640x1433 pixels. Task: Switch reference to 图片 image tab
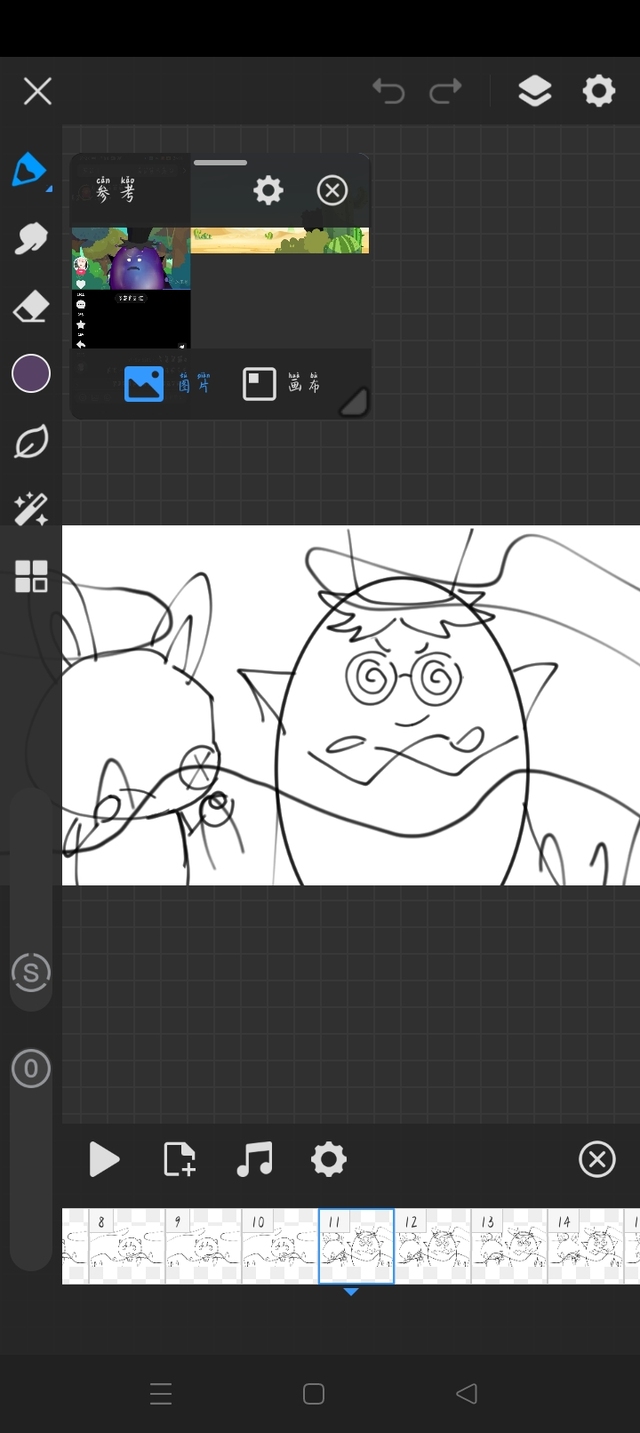point(167,384)
